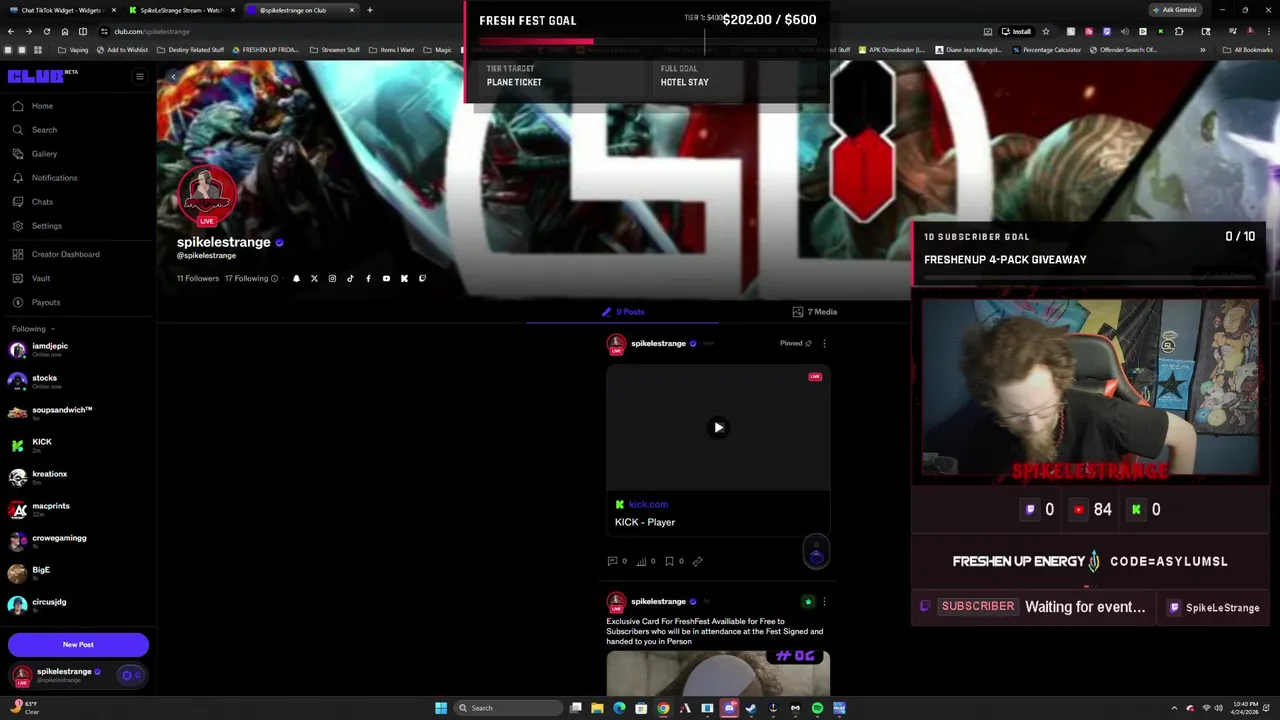Click token balance pill in sidebar footer

click(x=131, y=675)
